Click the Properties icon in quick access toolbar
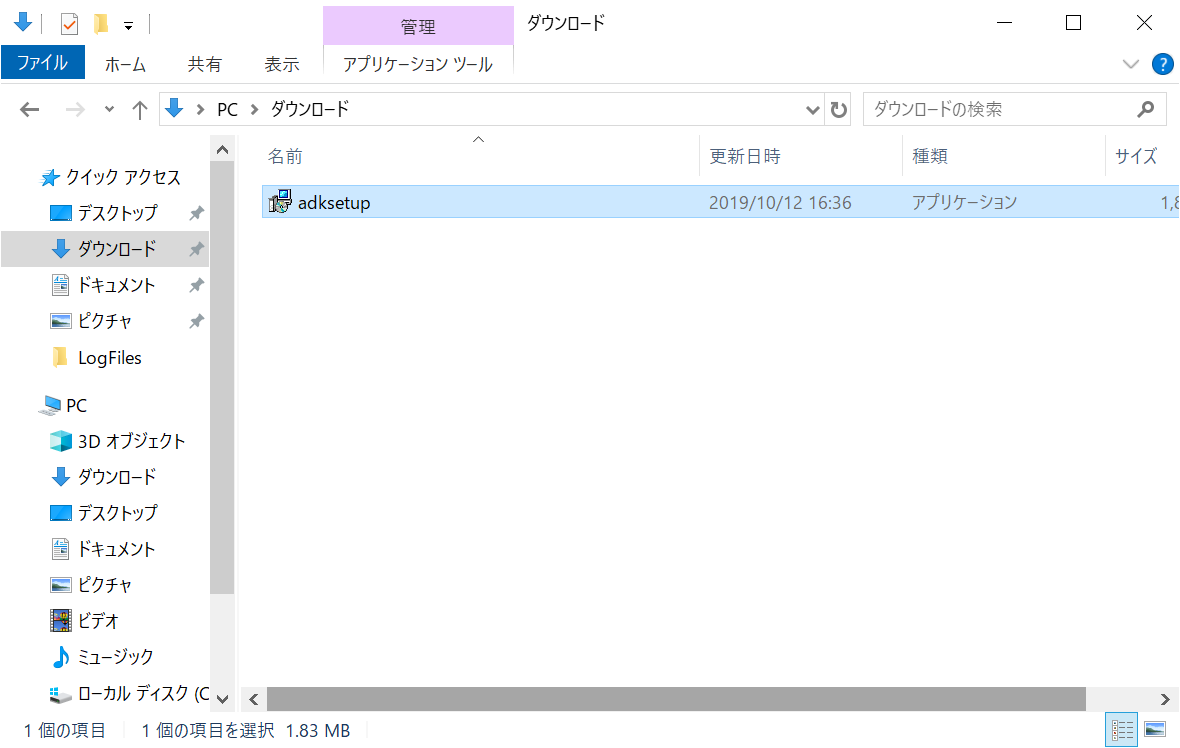1180x748 pixels. (69, 24)
